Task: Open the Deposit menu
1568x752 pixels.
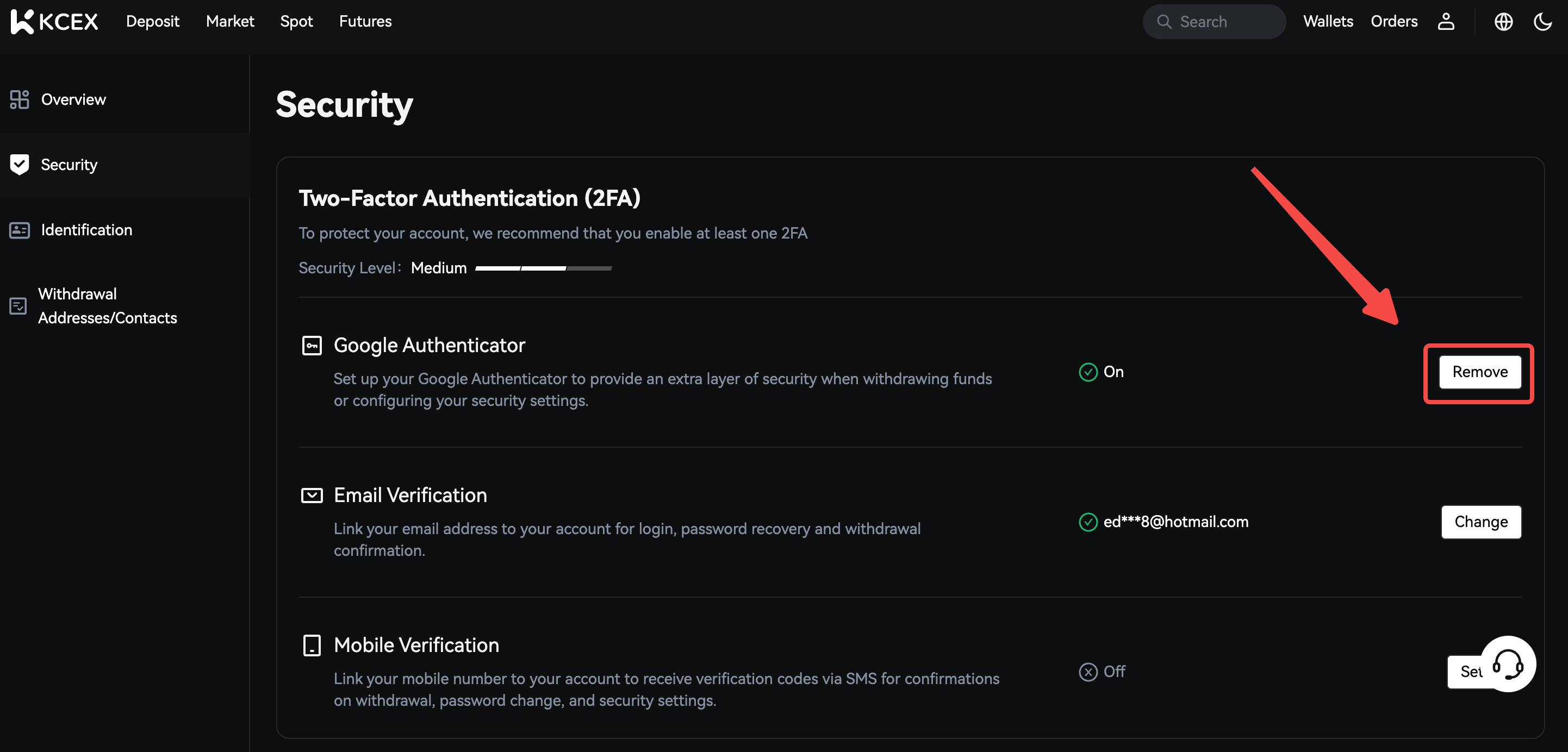Action: (152, 21)
